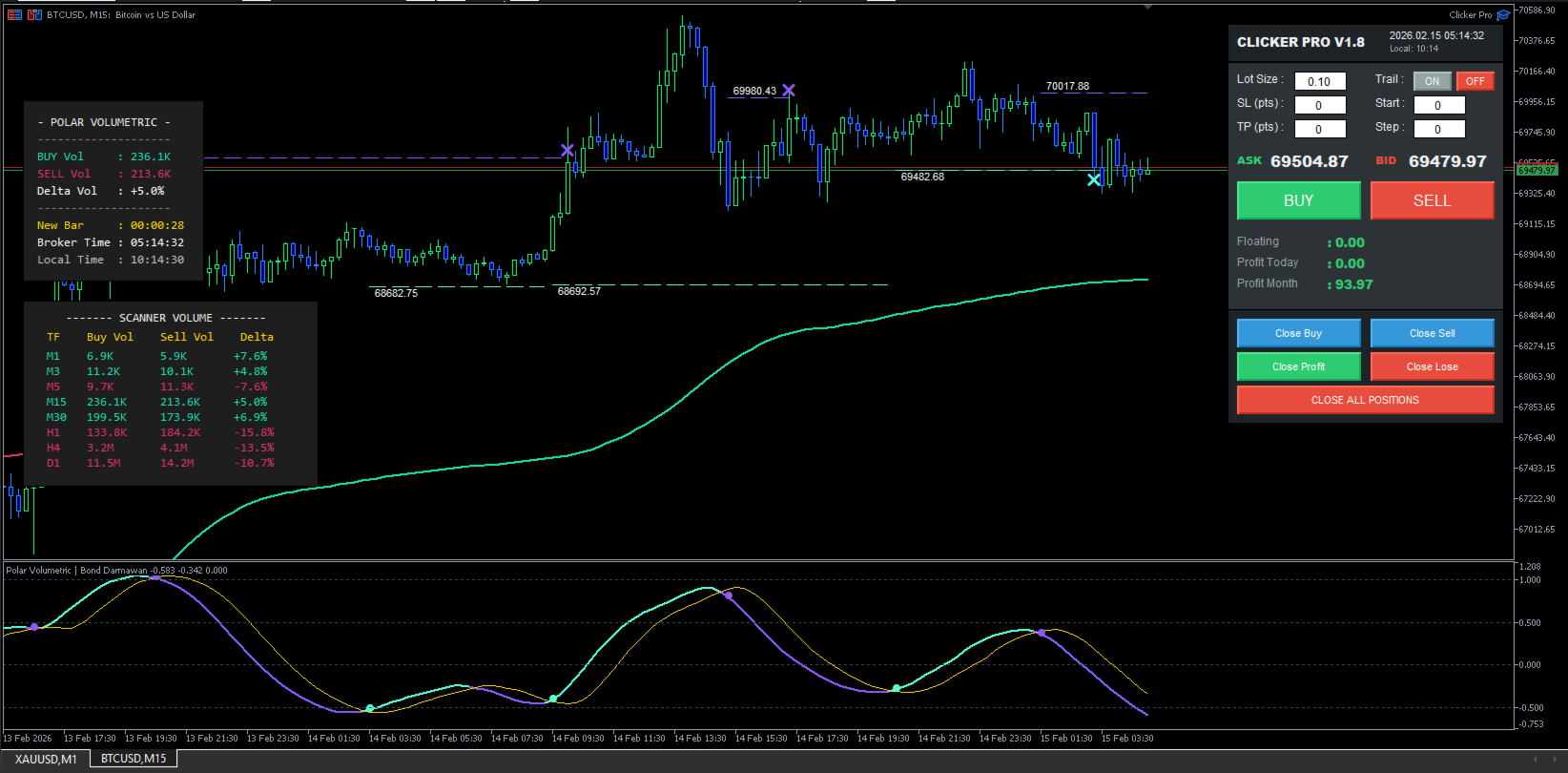This screenshot has height=773, width=1568.
Task: Click the red-blue bars icon before BTCUSD title
Action: pyautogui.click(x=34, y=14)
